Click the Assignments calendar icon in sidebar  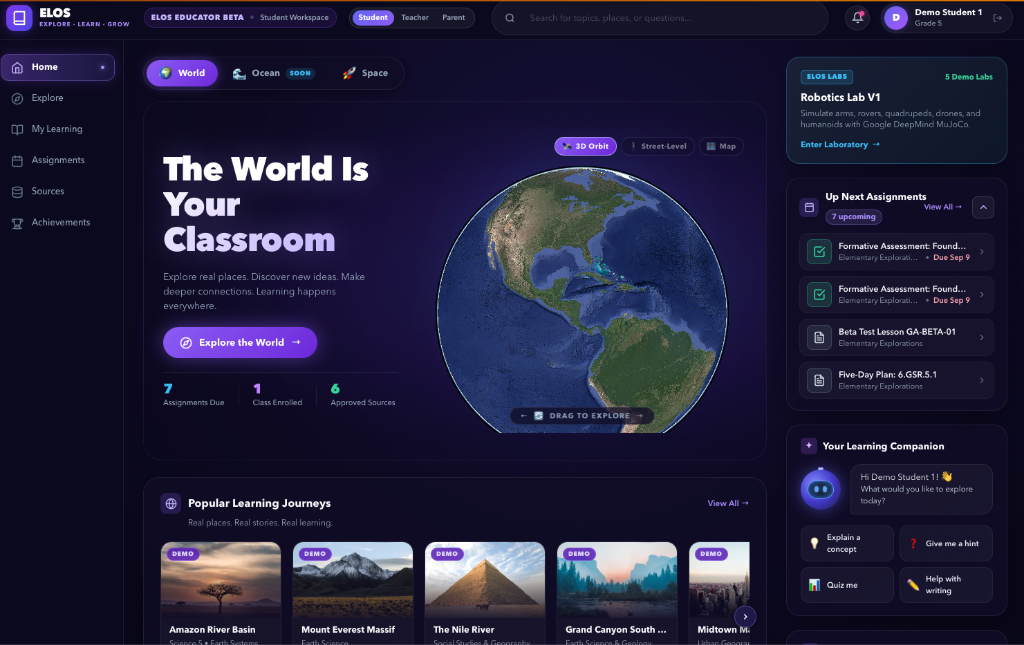tap(18, 161)
